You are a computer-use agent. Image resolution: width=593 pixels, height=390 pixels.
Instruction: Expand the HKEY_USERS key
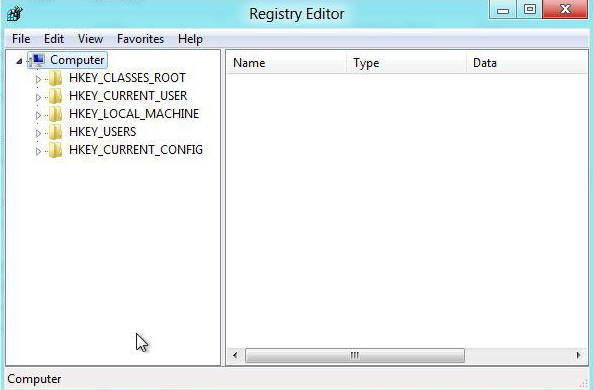pyautogui.click(x=38, y=133)
